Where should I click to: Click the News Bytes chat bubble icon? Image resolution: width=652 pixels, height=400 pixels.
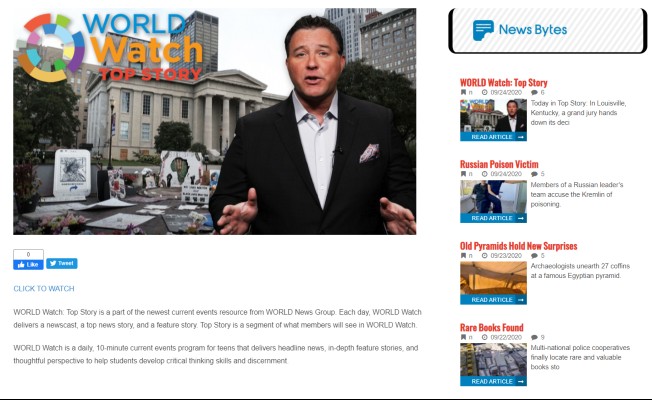[x=483, y=30]
